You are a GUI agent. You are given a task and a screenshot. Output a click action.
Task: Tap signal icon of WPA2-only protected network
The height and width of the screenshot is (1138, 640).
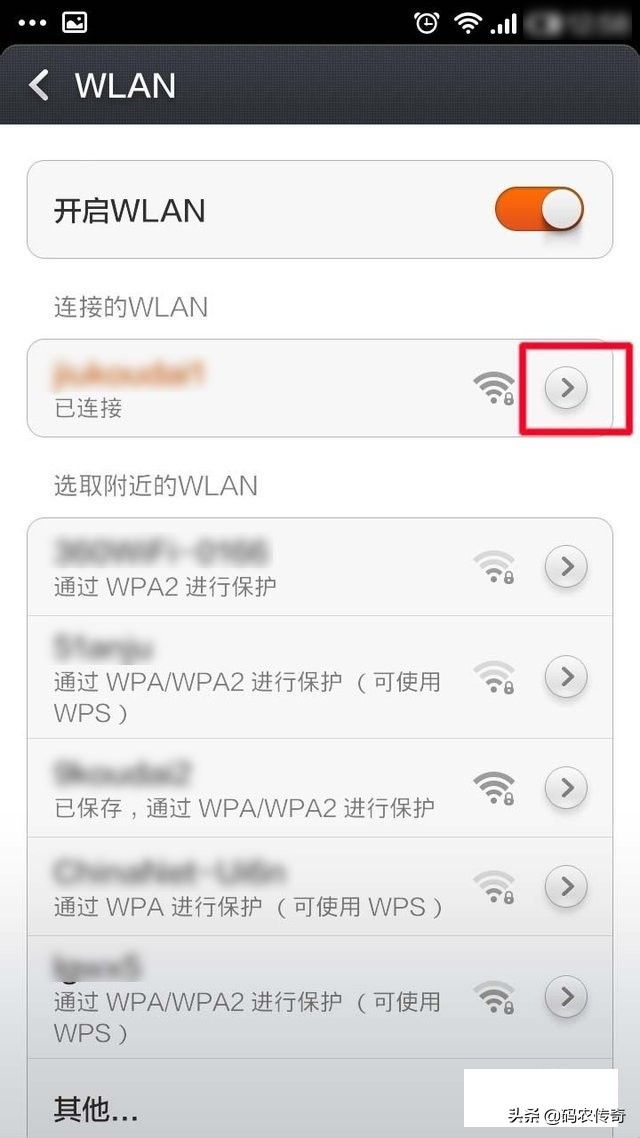click(x=494, y=568)
